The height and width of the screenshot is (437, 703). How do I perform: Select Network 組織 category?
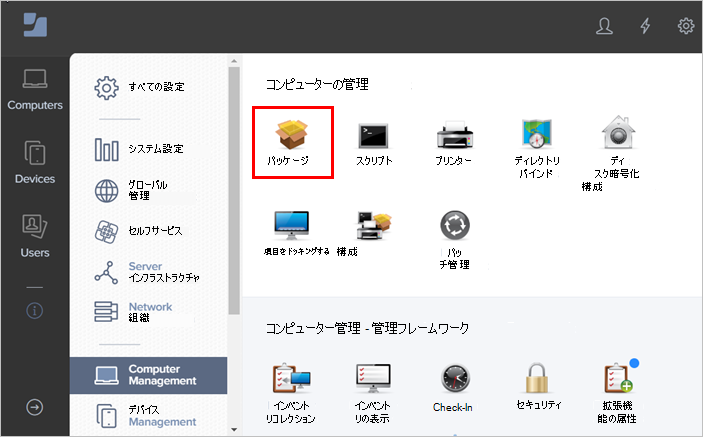(134, 312)
